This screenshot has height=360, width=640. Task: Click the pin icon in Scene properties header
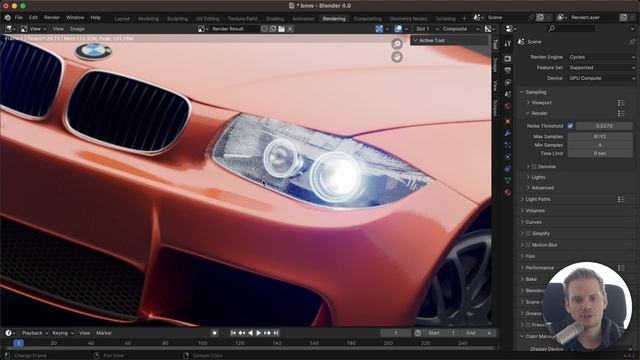[632, 42]
